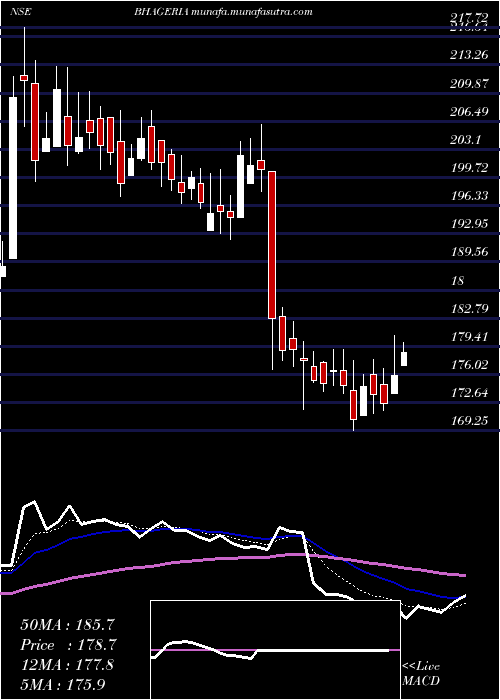Click the tall white candle at chart start

coord(13,178)
